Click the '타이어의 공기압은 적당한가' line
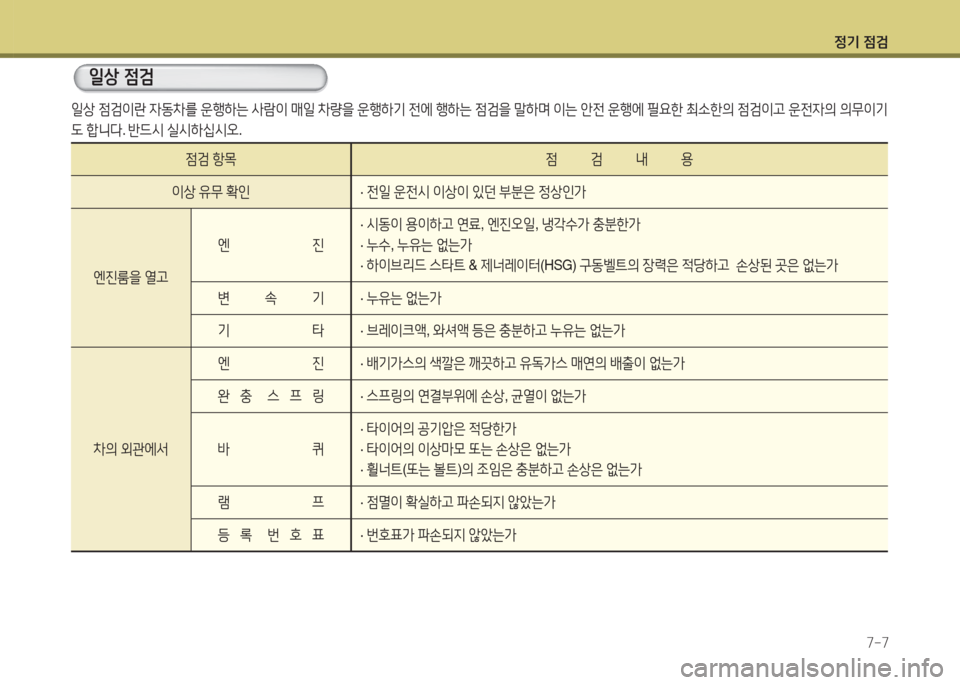 [438, 429]
